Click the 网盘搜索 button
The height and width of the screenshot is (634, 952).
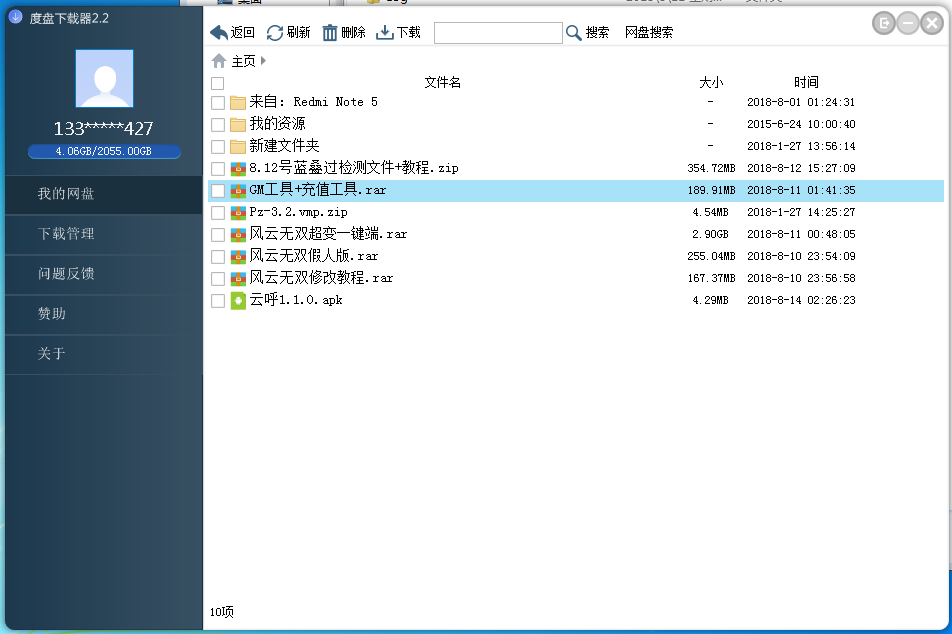[649, 33]
